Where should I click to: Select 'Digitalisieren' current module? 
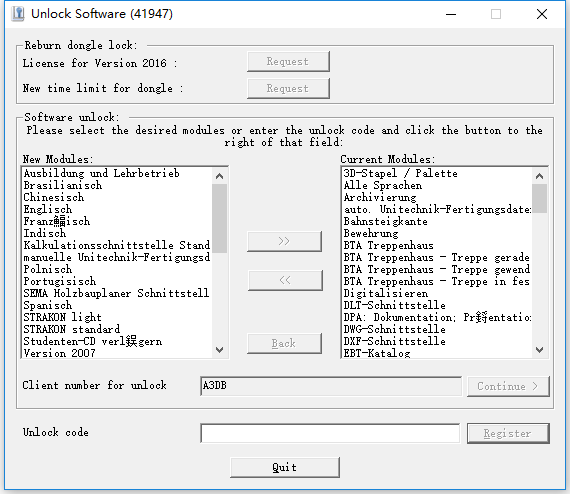437,293
